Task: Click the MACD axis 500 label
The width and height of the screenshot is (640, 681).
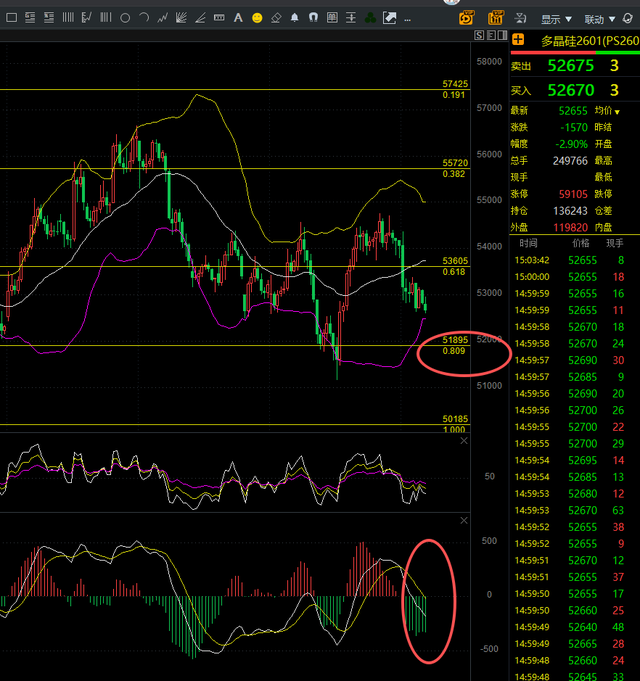Action: (x=489, y=541)
